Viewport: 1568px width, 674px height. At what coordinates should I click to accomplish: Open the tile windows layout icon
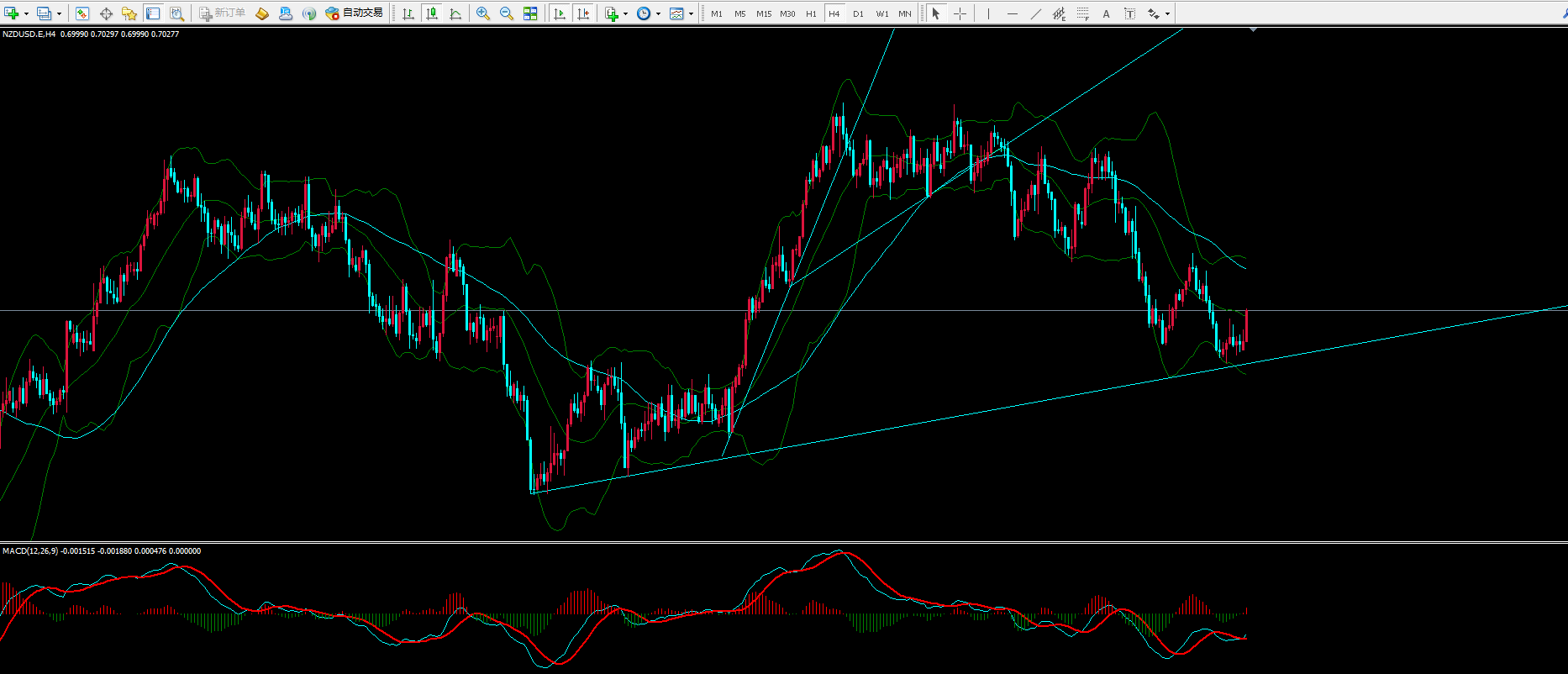point(530,13)
